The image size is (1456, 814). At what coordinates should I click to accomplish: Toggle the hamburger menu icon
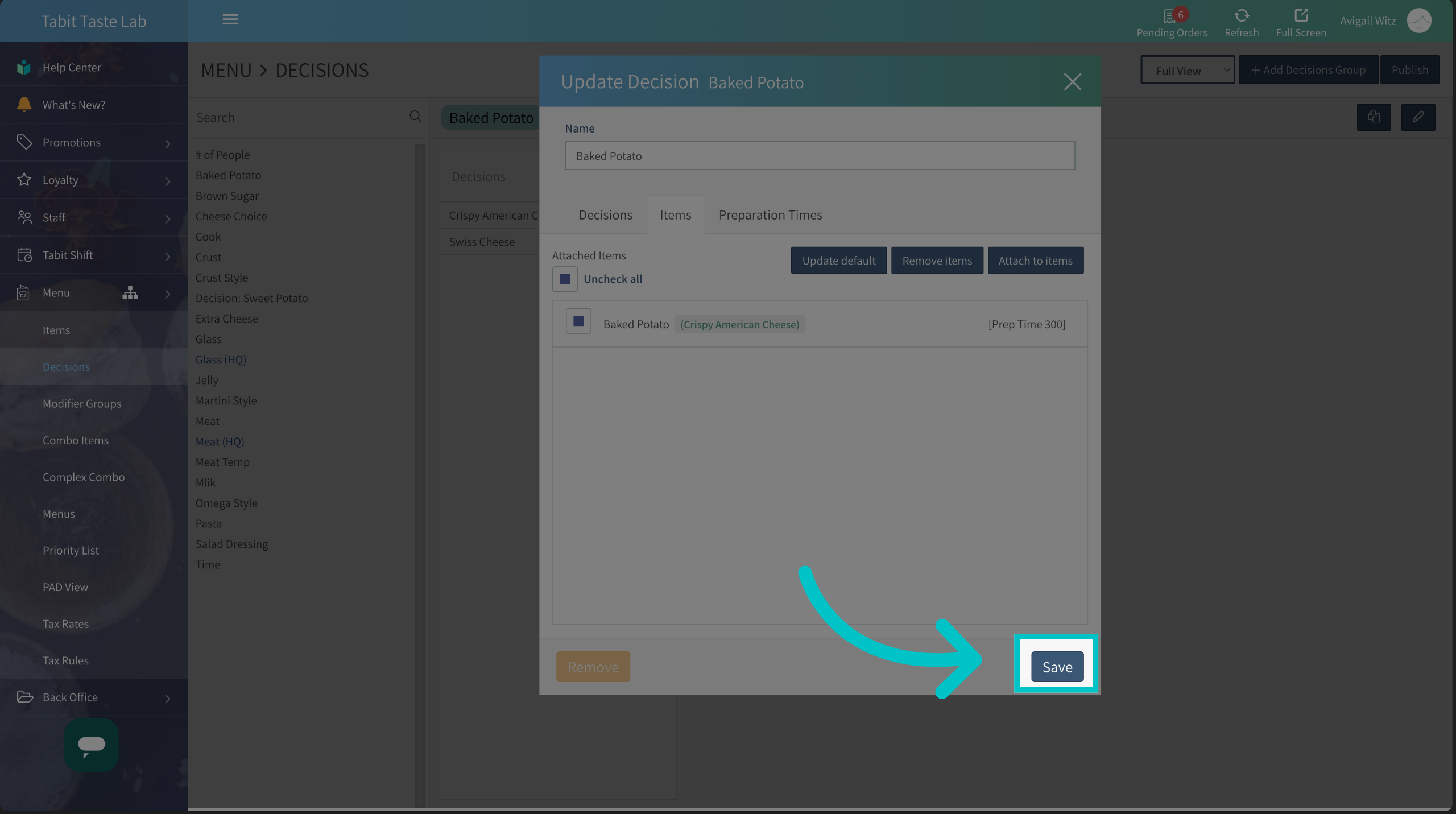click(230, 19)
